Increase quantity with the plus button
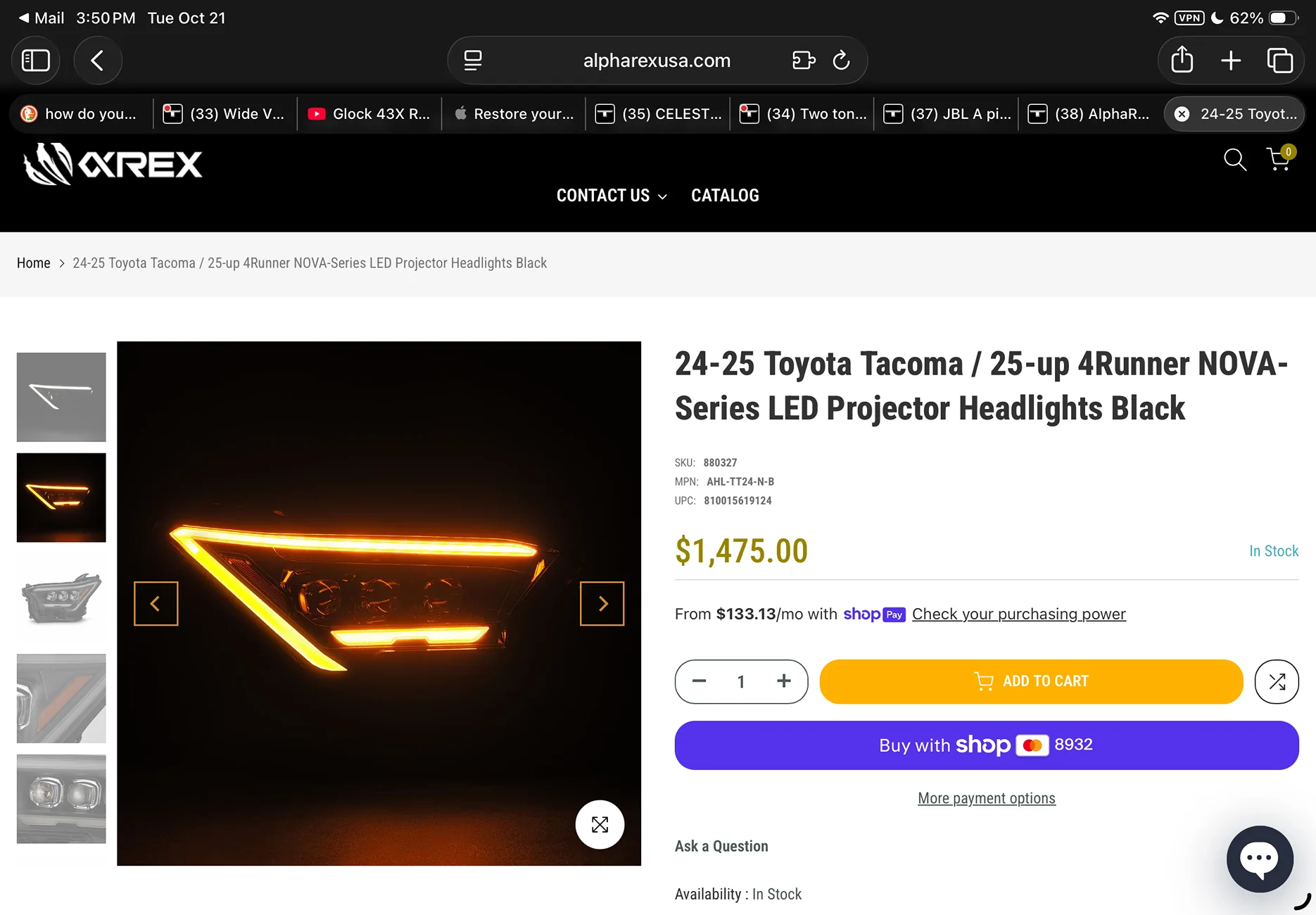This screenshot has width=1316, height=915. pyautogui.click(x=784, y=681)
